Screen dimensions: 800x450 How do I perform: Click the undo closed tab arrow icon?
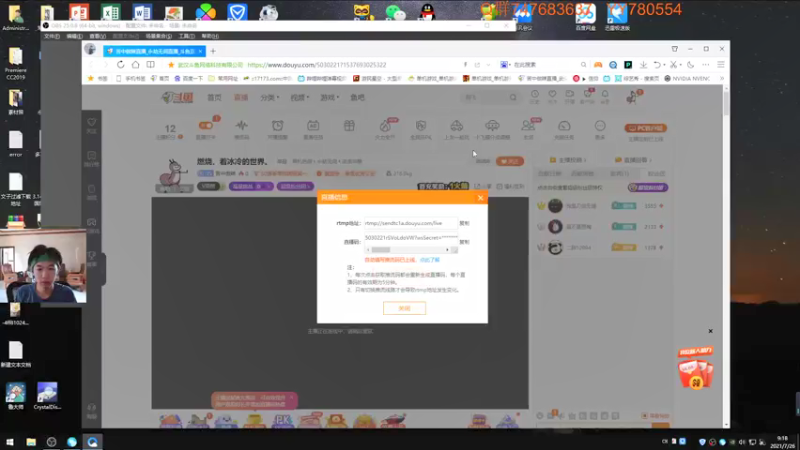coord(657,65)
